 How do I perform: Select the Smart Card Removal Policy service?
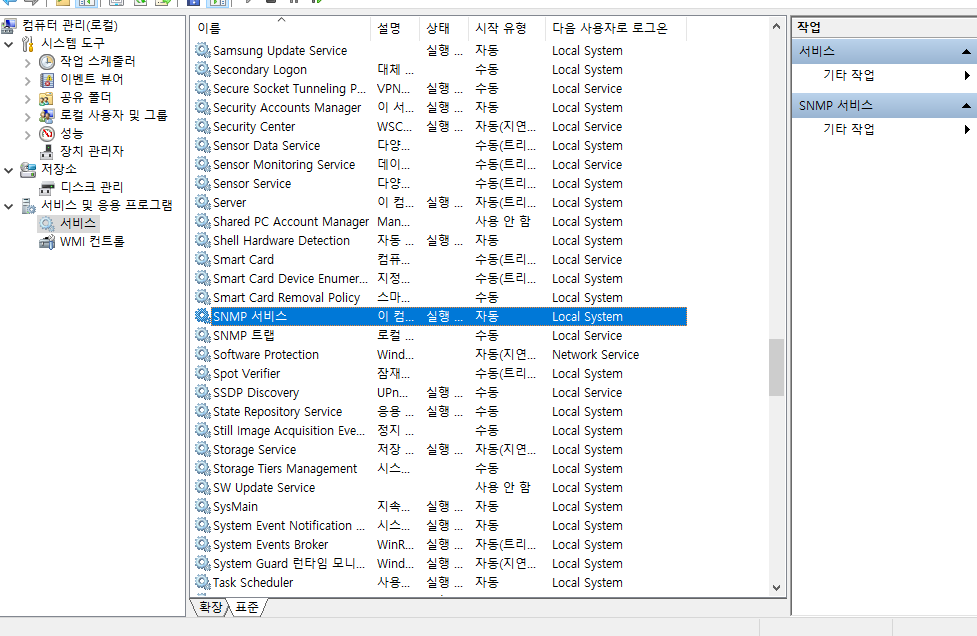pos(440,298)
